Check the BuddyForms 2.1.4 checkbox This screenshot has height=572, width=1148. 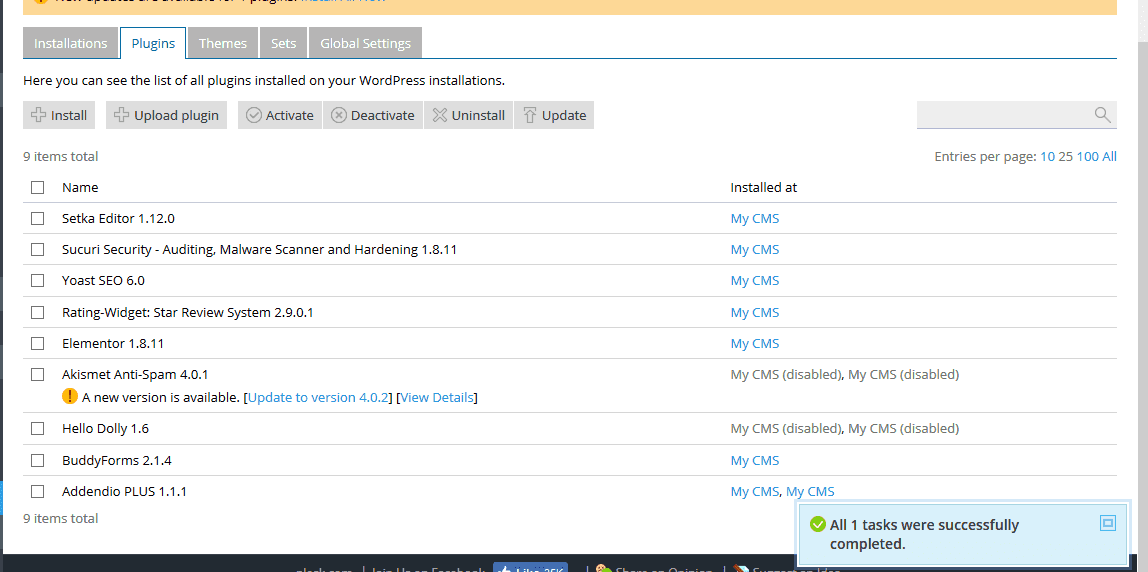(37, 461)
